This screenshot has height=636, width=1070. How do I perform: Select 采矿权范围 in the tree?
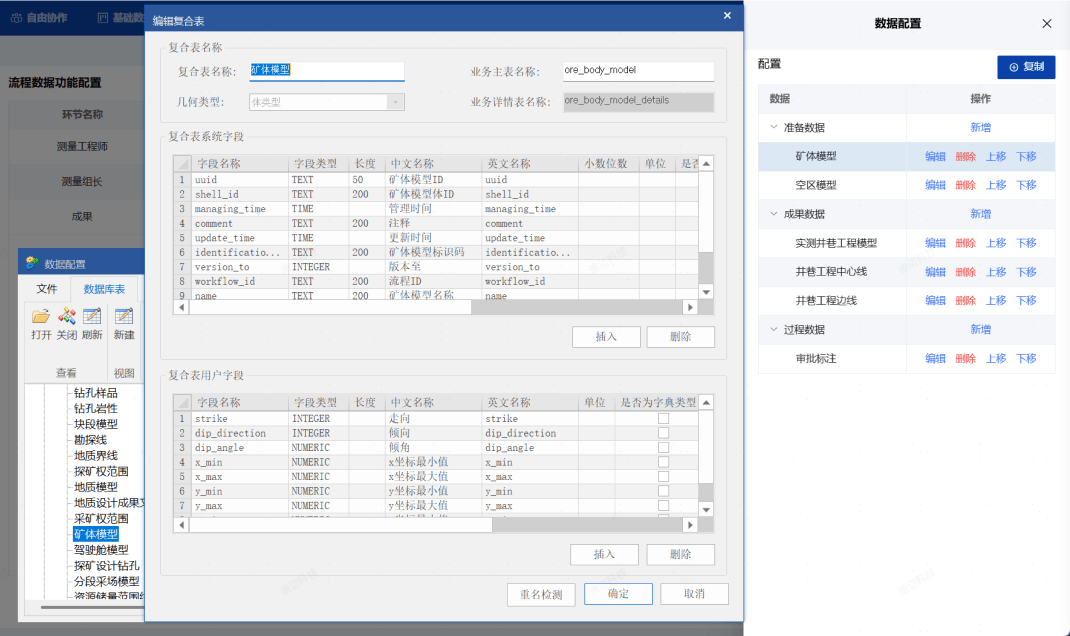(101, 518)
